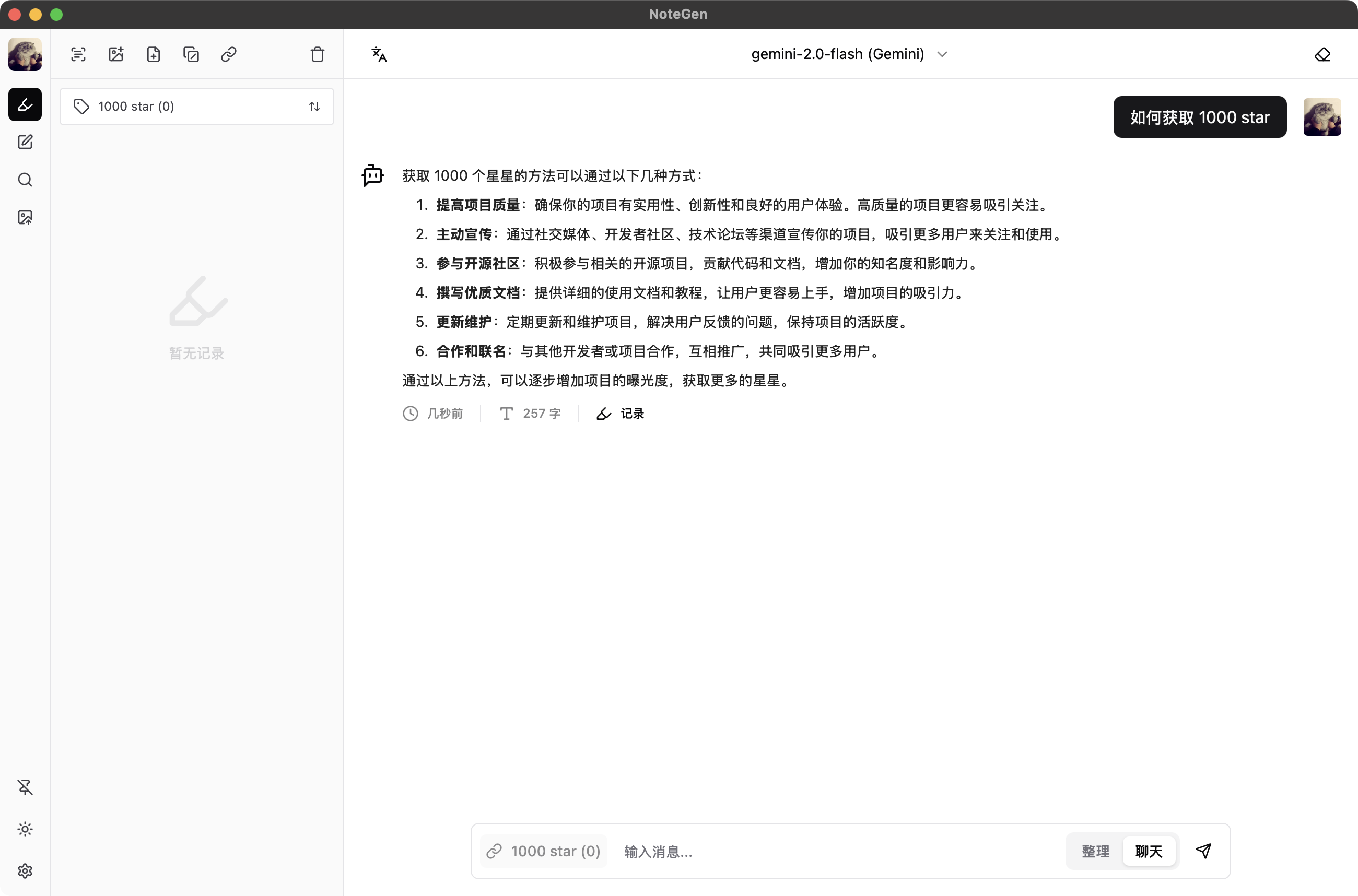Click the translate language icon

pyautogui.click(x=379, y=54)
